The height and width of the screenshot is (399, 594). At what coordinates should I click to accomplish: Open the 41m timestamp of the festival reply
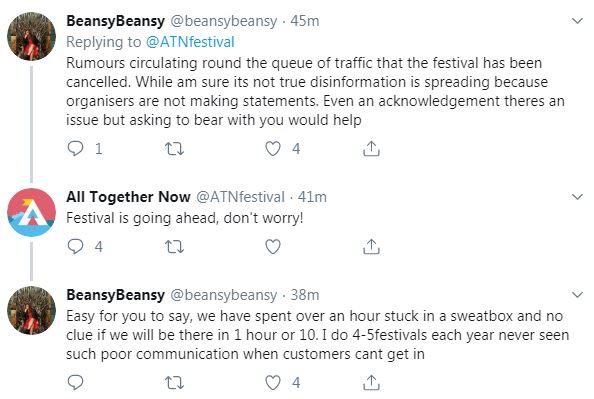(312, 197)
